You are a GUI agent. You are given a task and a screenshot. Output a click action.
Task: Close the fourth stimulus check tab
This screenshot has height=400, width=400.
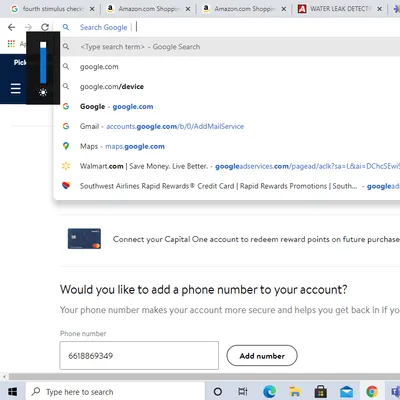pyautogui.click(x=92, y=9)
